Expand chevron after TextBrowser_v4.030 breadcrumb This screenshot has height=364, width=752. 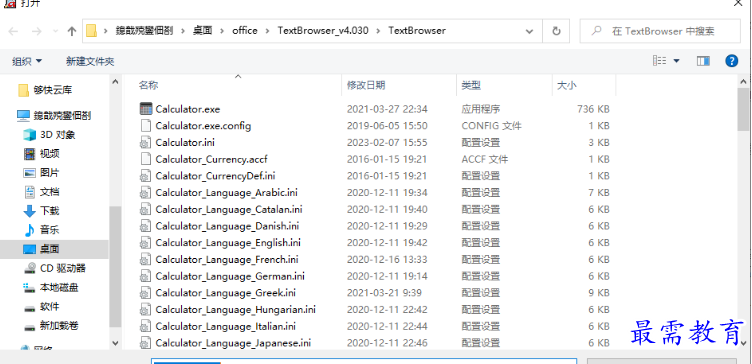pyautogui.click(x=378, y=31)
